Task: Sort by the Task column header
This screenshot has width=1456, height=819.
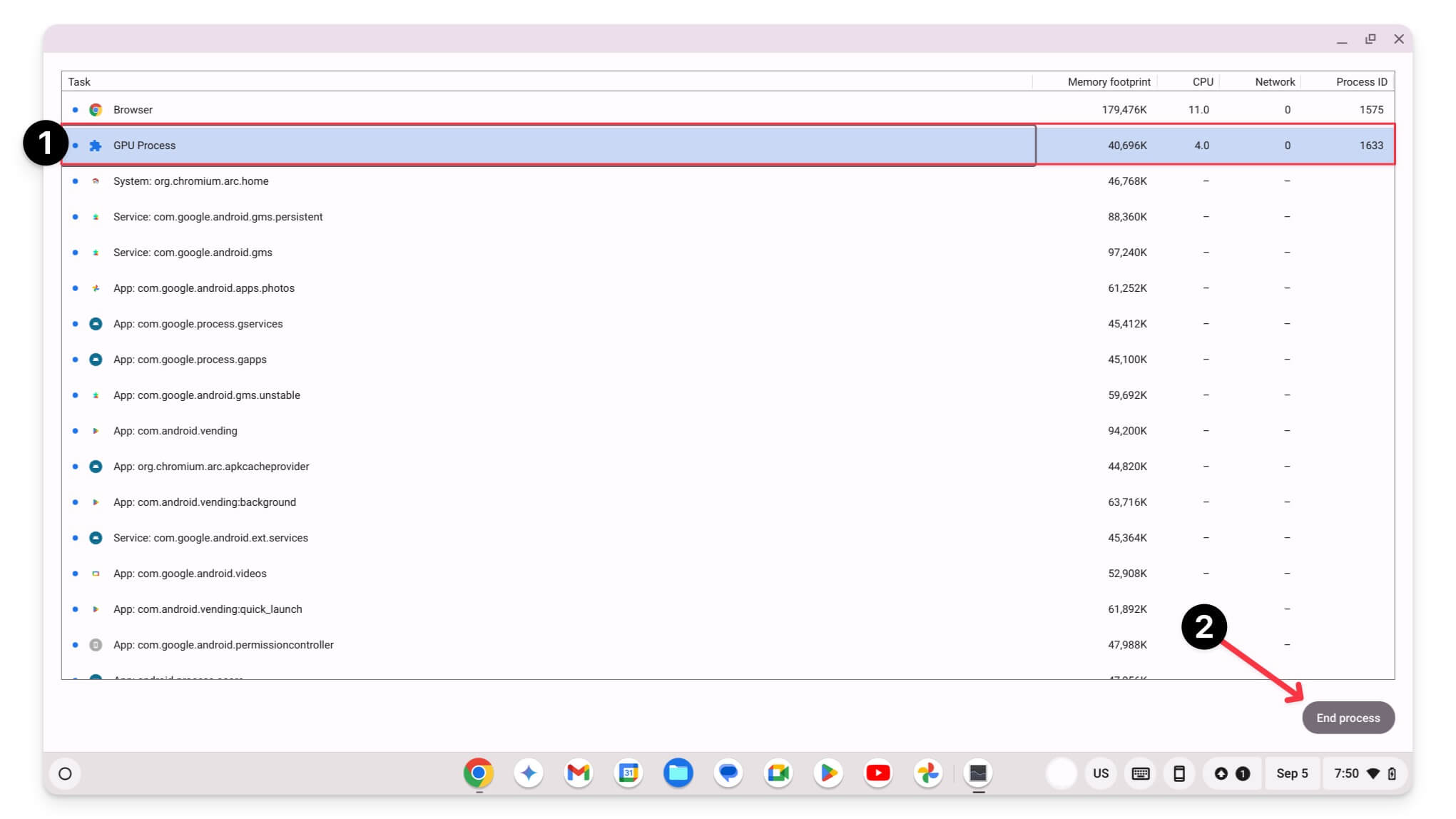Action: pos(546,81)
